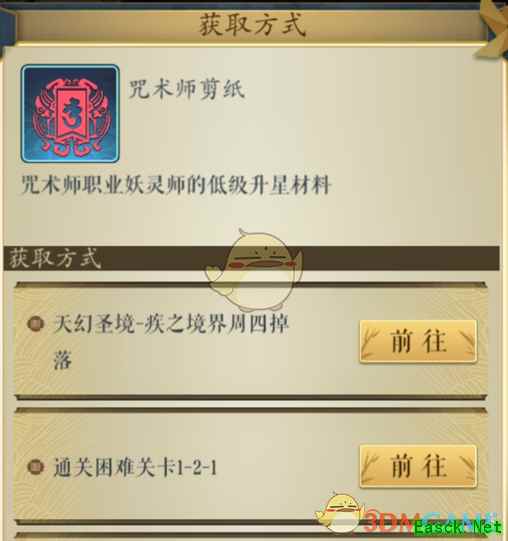Select the round bullet beside 天幻圣境 entry
The image size is (508, 541).
tap(35, 324)
